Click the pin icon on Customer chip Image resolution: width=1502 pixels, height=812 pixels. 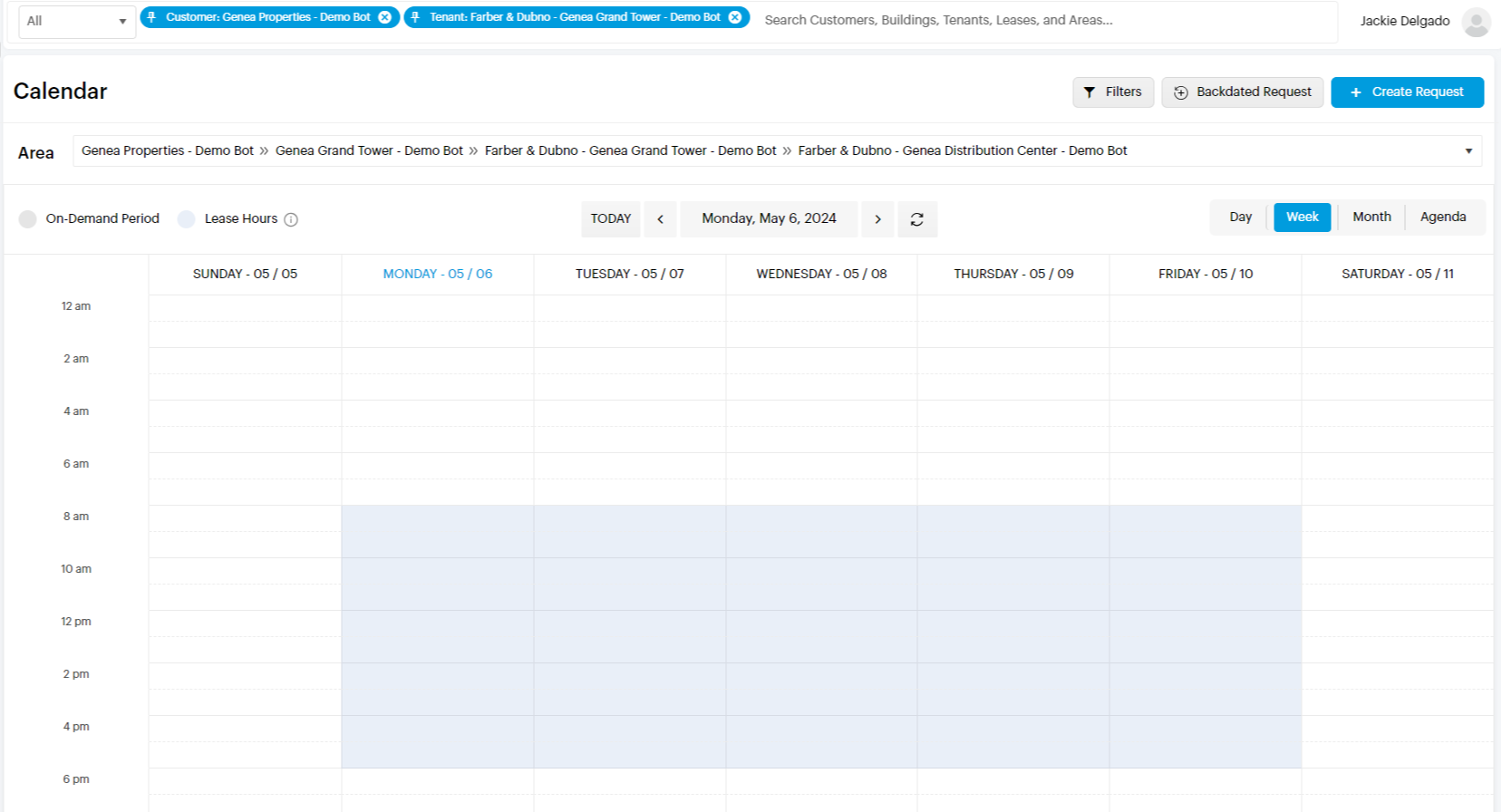click(152, 17)
